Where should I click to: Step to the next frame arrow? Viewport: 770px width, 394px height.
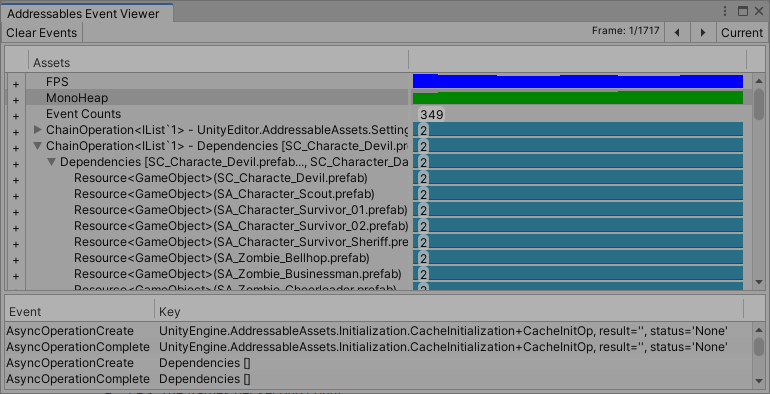point(703,33)
